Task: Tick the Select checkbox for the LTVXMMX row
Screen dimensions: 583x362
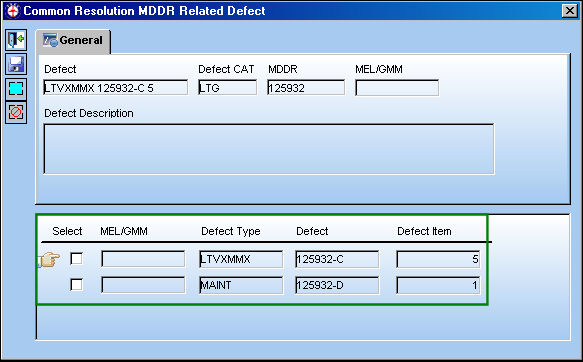Action: pyautogui.click(x=76, y=258)
